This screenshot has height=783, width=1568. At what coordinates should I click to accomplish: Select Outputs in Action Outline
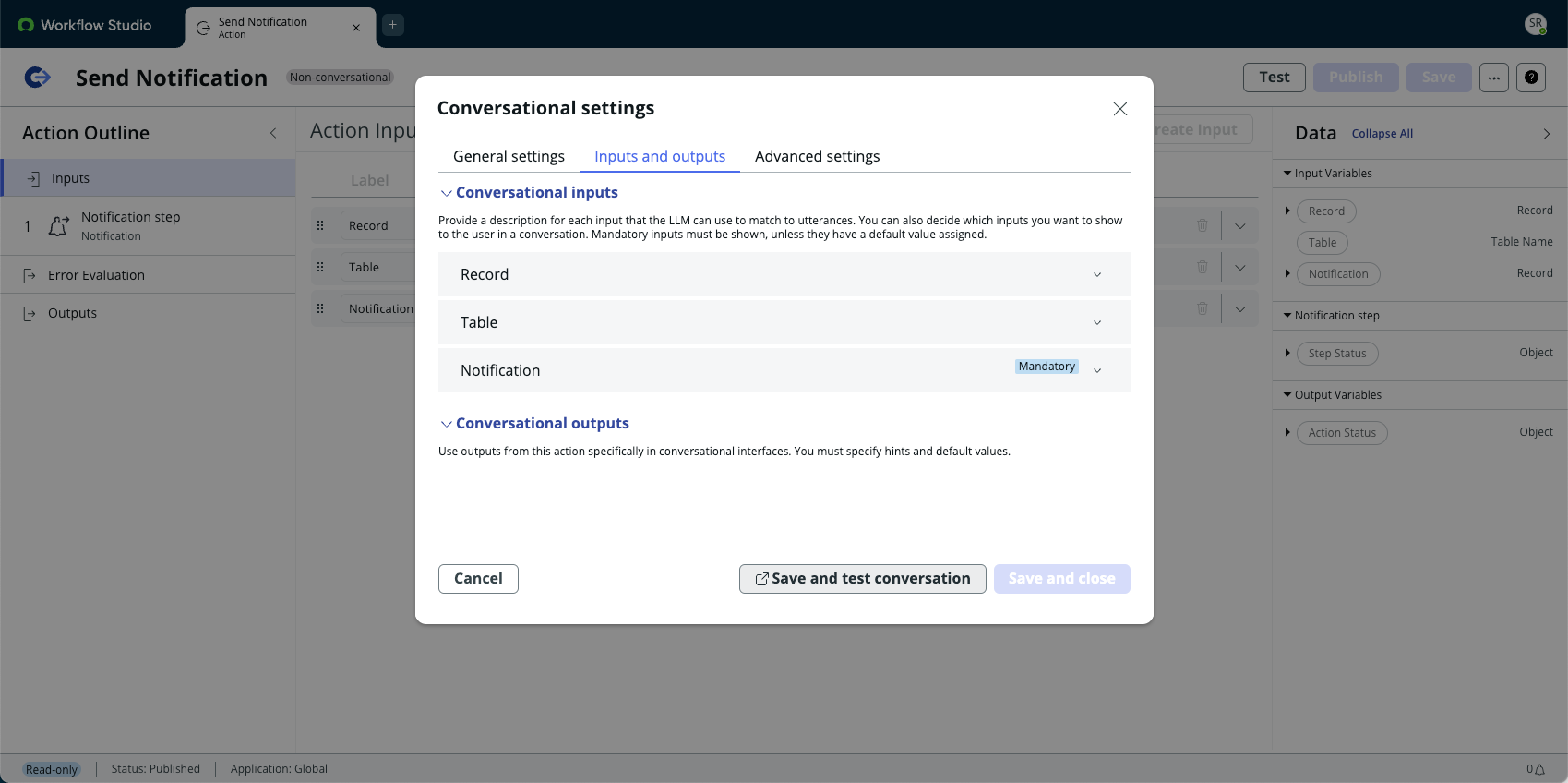point(149,313)
